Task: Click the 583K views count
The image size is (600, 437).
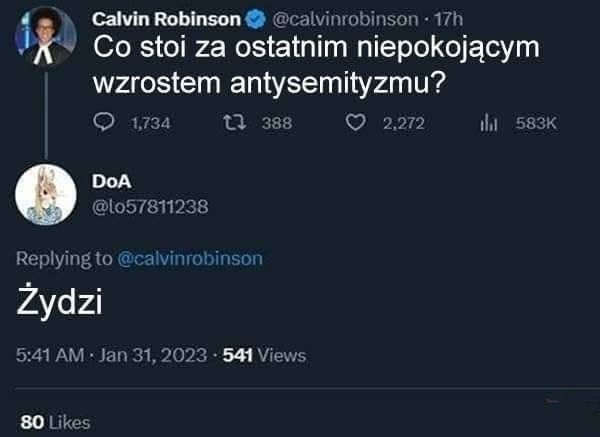Action: click(535, 123)
